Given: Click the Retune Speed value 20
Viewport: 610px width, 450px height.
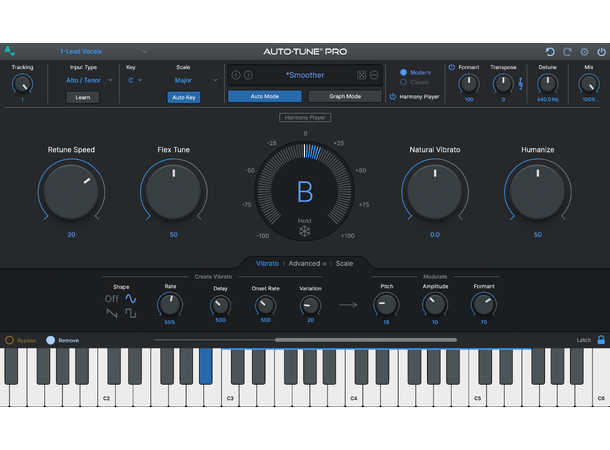Looking at the screenshot, I should point(71,235).
